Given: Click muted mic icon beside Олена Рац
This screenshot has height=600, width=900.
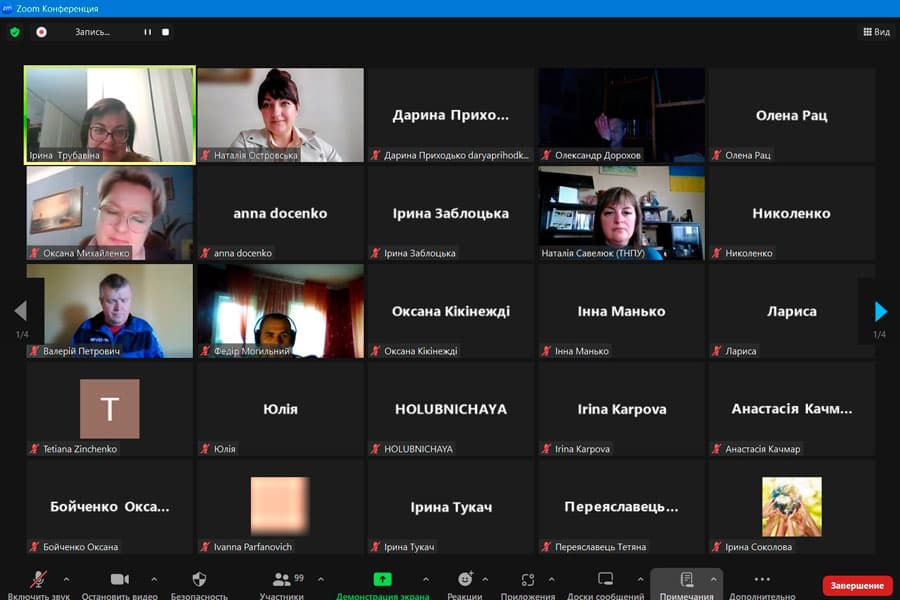Looking at the screenshot, I should point(716,155).
